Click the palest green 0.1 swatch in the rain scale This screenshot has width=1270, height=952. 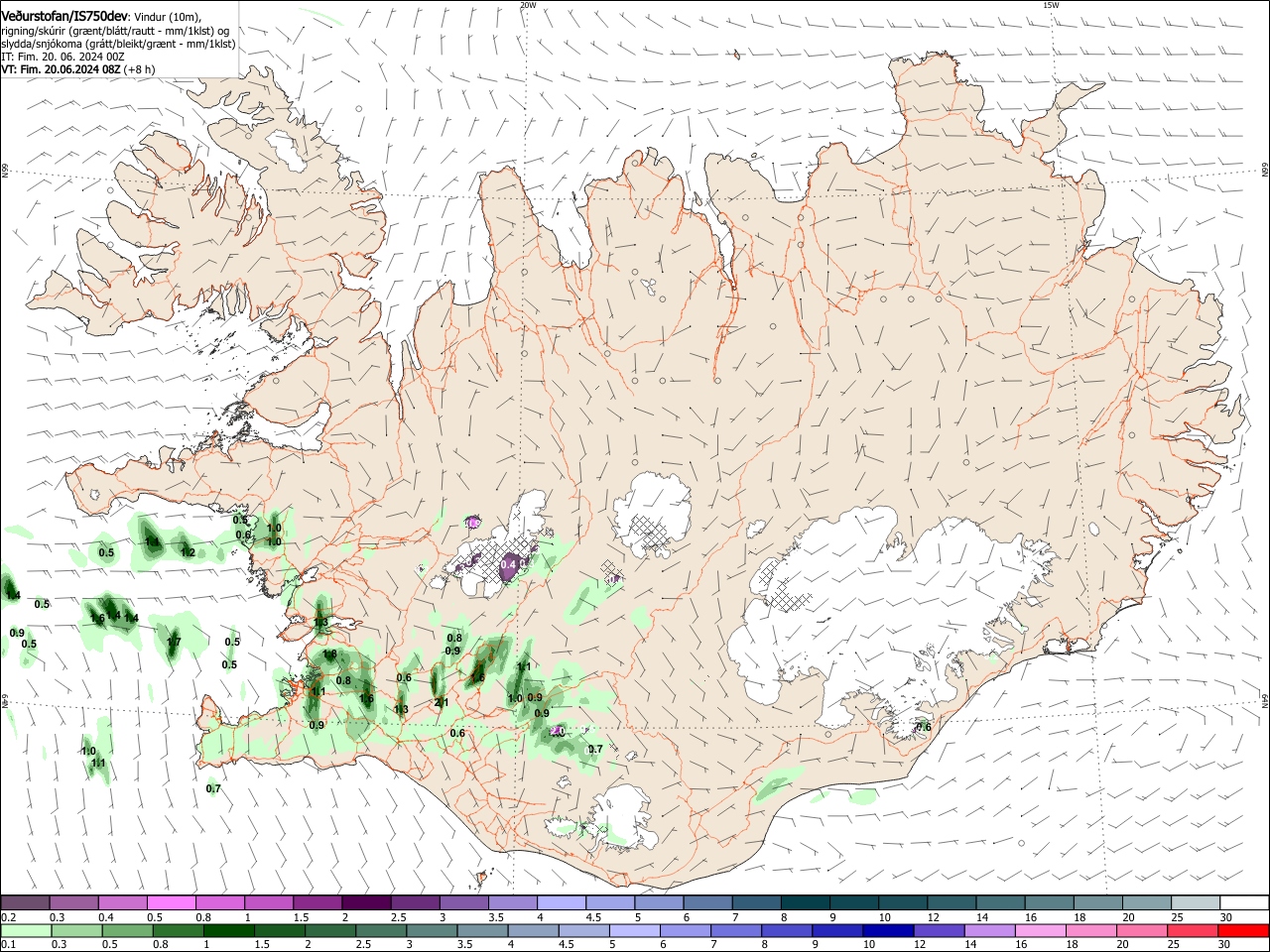(25, 931)
